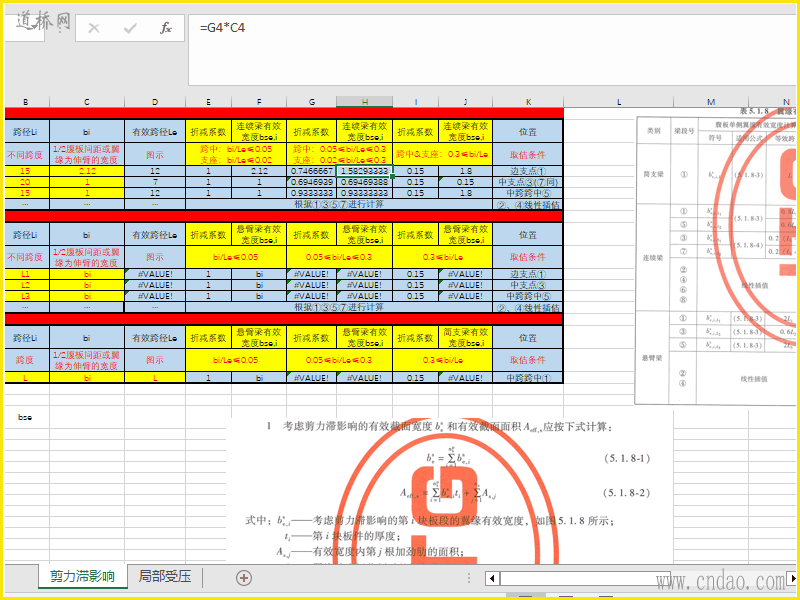The height and width of the screenshot is (600, 800).
Task: Switch to the 局部受压 sheet tab
Action: coord(165,577)
